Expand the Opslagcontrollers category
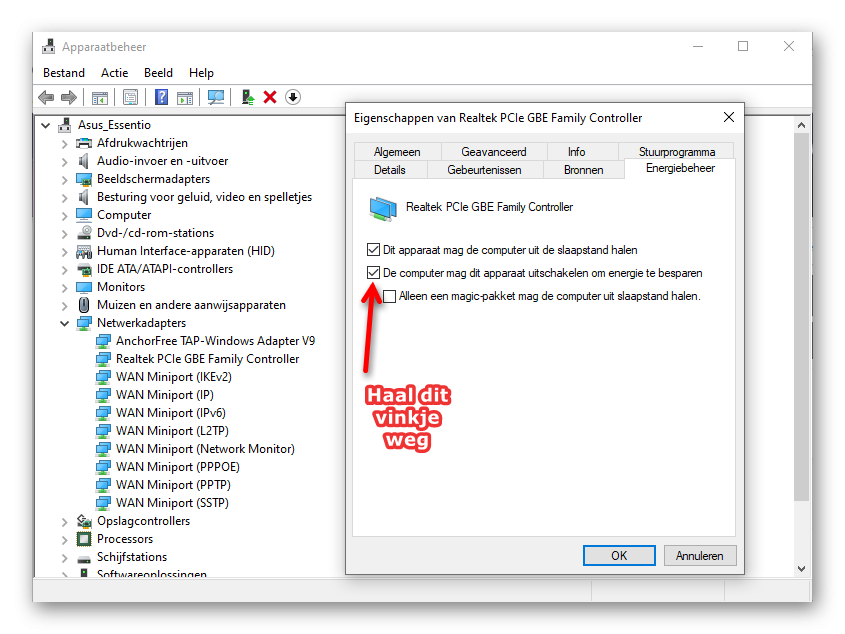Image resolution: width=845 pixels, height=634 pixels. point(65,522)
